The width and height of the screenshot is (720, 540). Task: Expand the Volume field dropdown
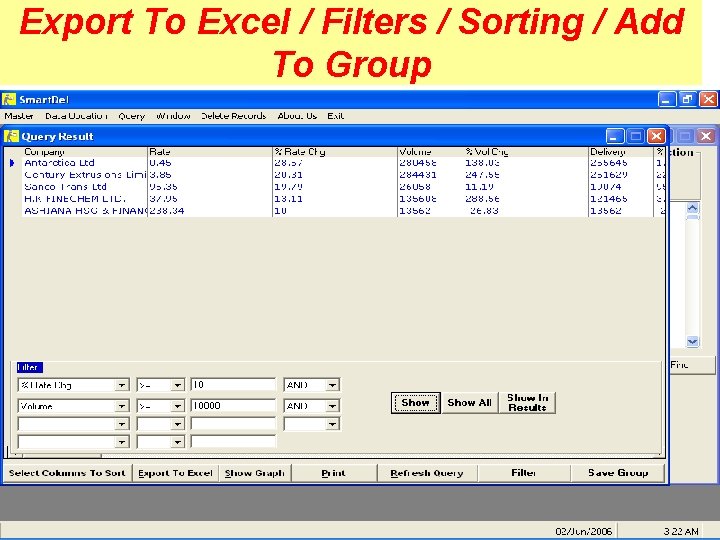tap(122, 406)
